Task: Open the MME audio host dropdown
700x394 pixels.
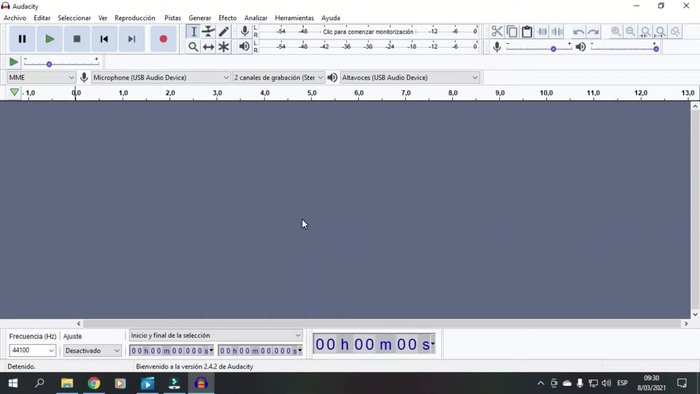Action: (x=41, y=78)
